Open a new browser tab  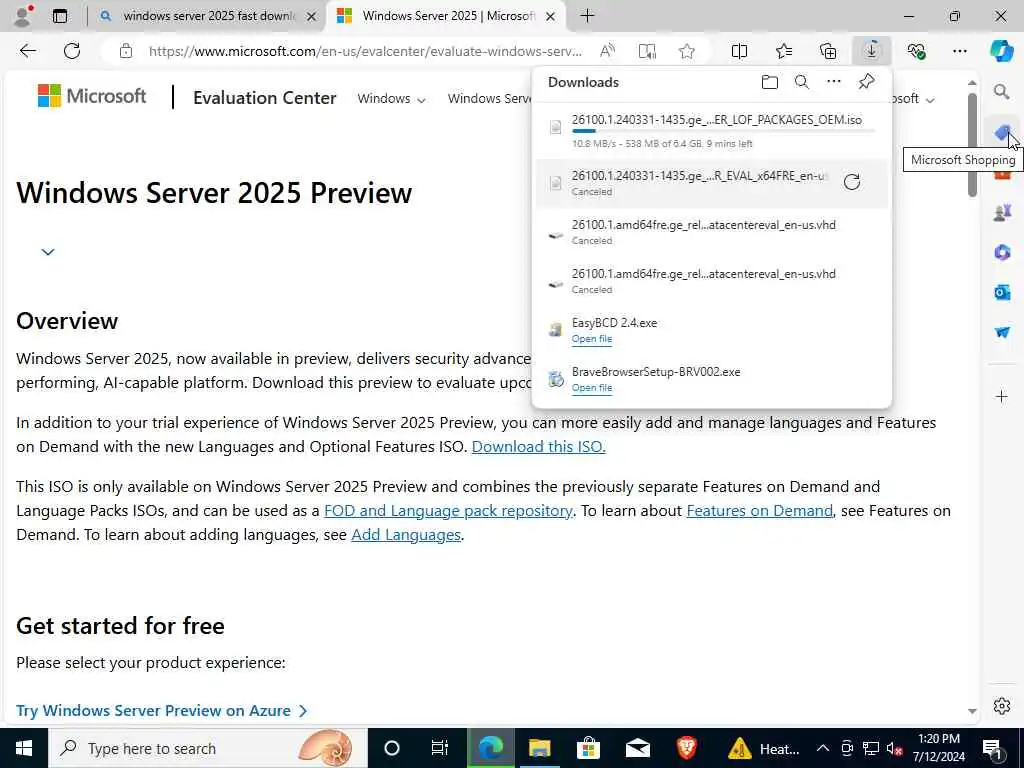coord(587,16)
